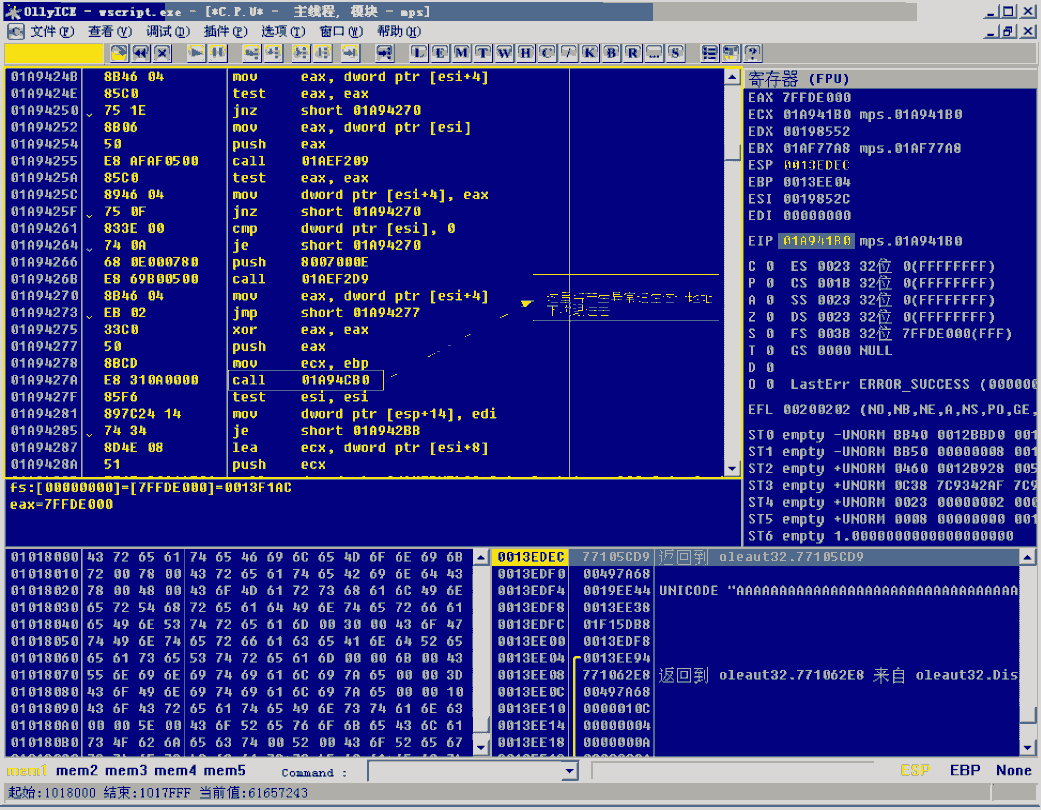Viewport: 1041px width, 810px height.
Task: Open the Log window with L icon
Action: 418,53
